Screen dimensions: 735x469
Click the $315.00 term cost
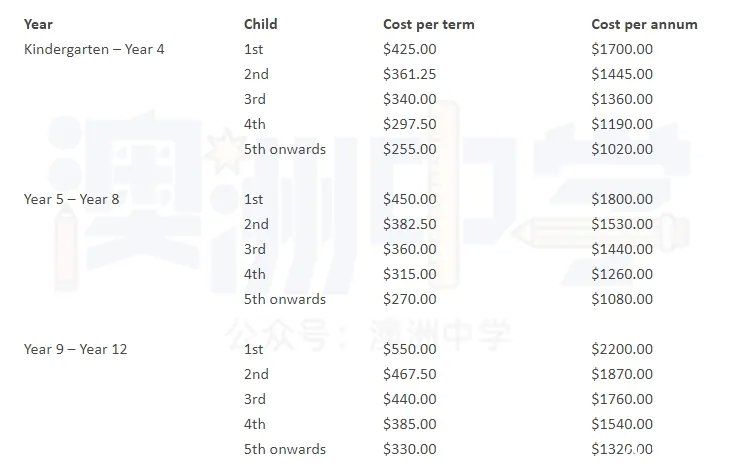410,274
